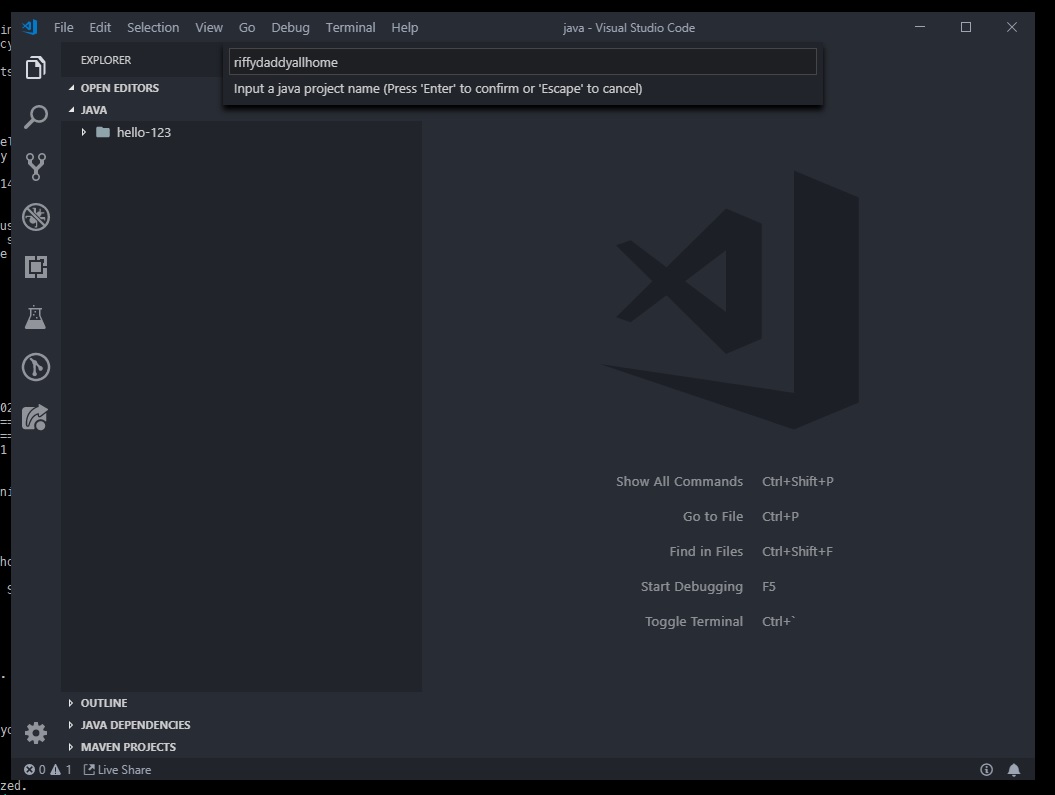Click the Go to File hint text
1055x795 pixels.
coord(713,517)
